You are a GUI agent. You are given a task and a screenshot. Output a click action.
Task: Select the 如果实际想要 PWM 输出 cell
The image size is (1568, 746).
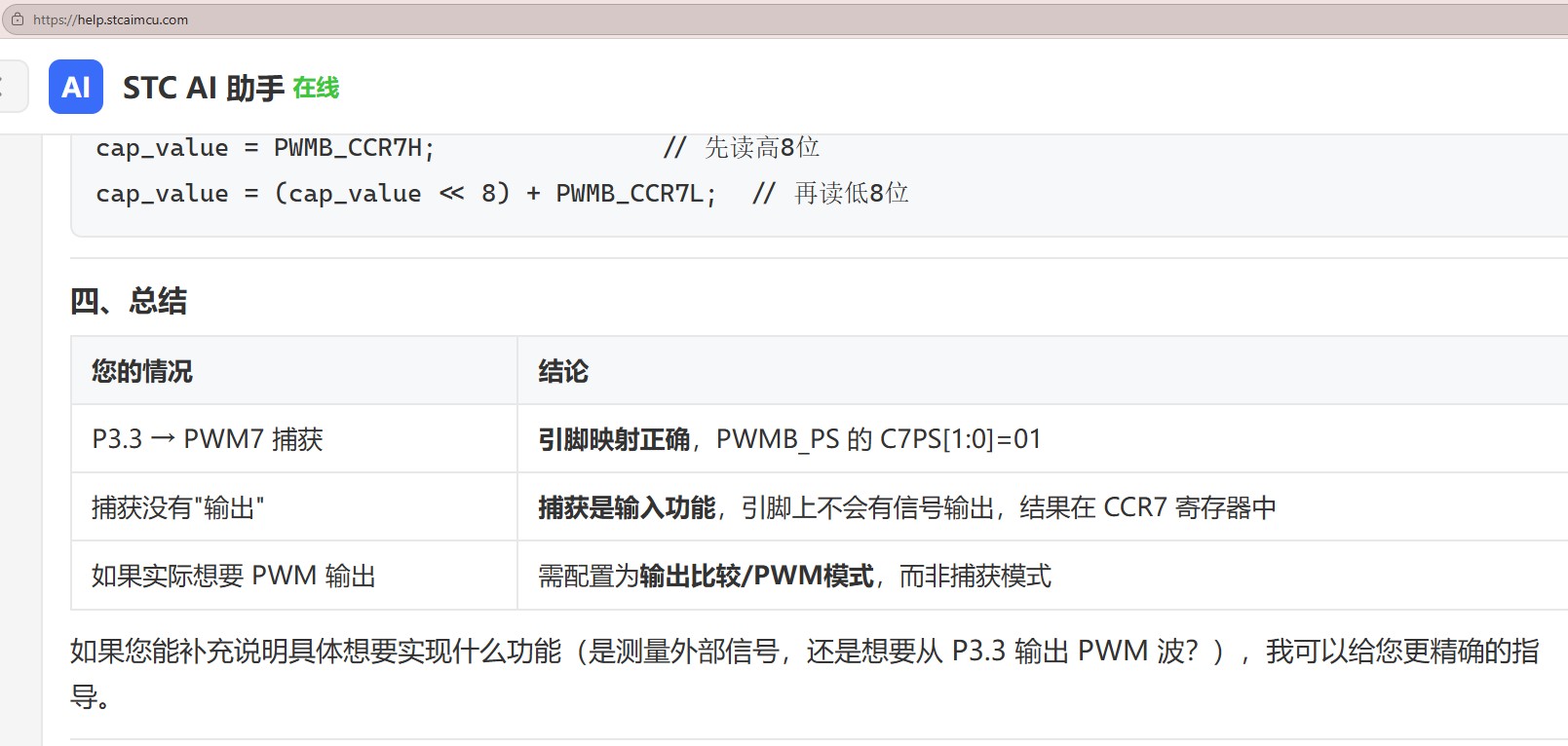tap(293, 576)
